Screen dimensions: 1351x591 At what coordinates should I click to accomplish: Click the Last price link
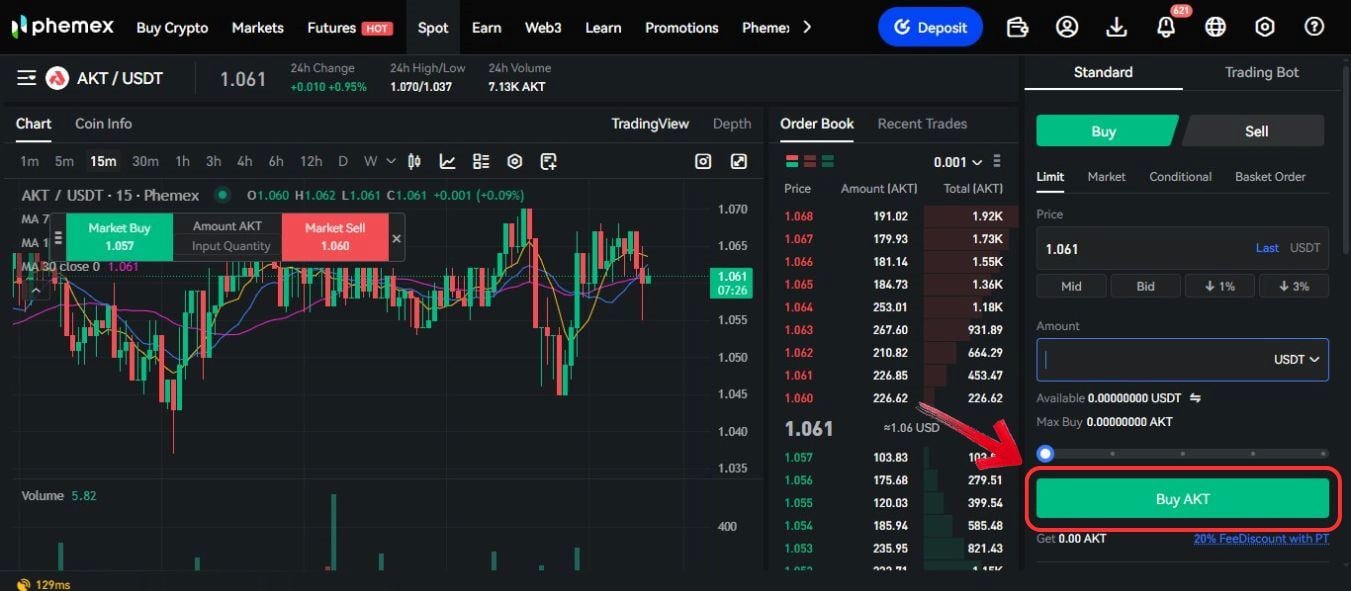(1267, 248)
